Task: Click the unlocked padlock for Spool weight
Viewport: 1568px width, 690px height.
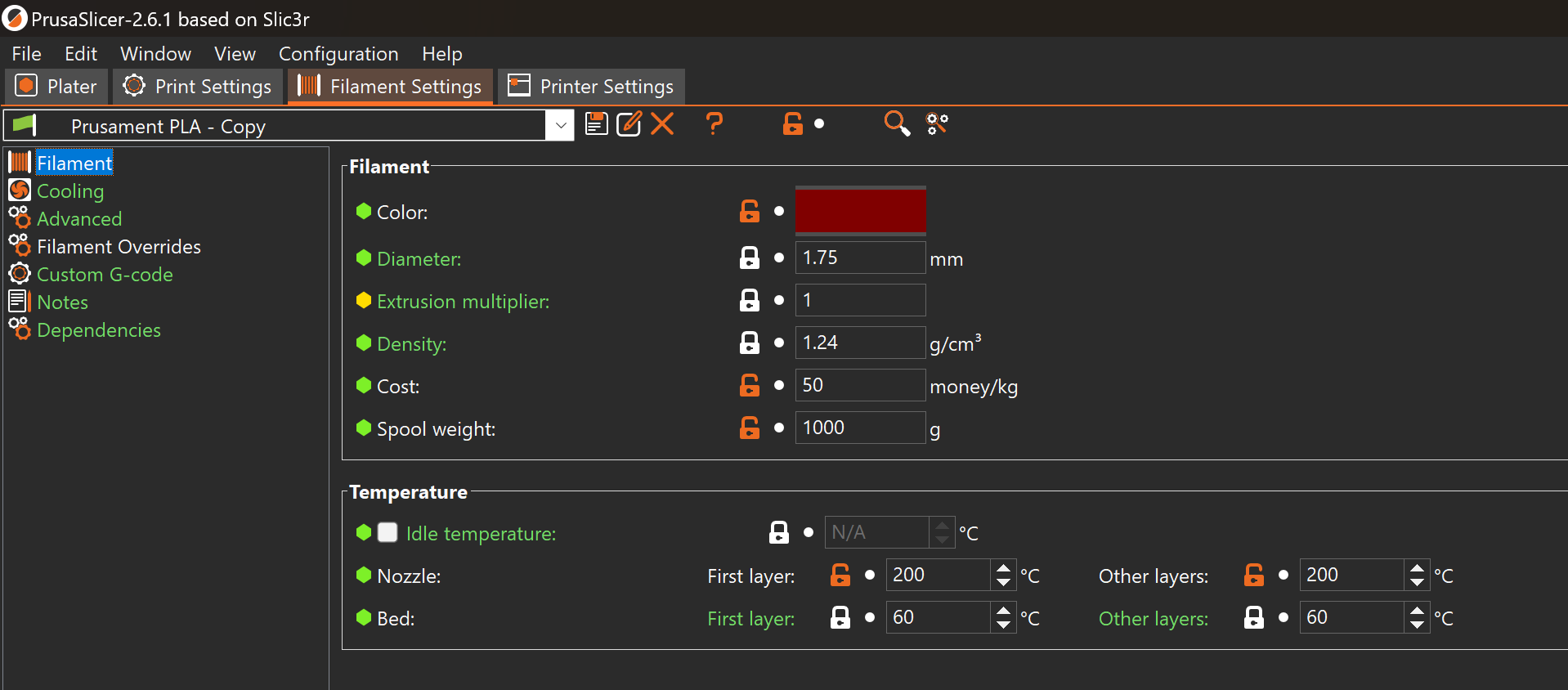Action: tap(750, 428)
